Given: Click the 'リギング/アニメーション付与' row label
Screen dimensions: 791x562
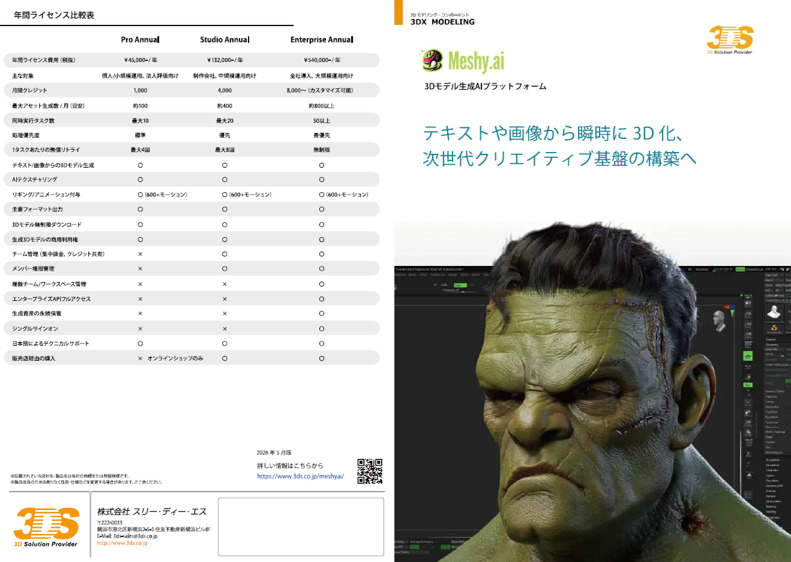Looking at the screenshot, I should click(46, 194).
